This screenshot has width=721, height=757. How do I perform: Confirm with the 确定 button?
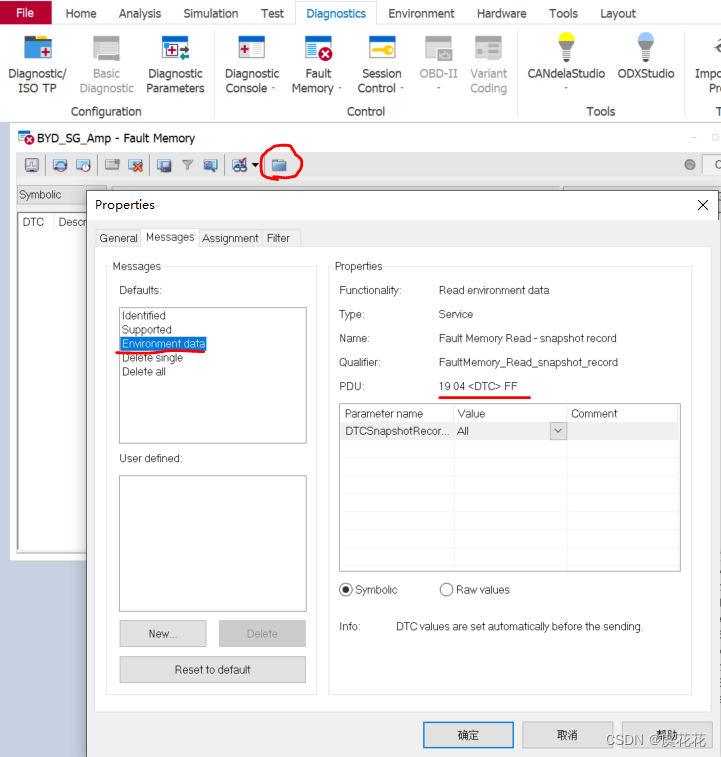pos(468,735)
